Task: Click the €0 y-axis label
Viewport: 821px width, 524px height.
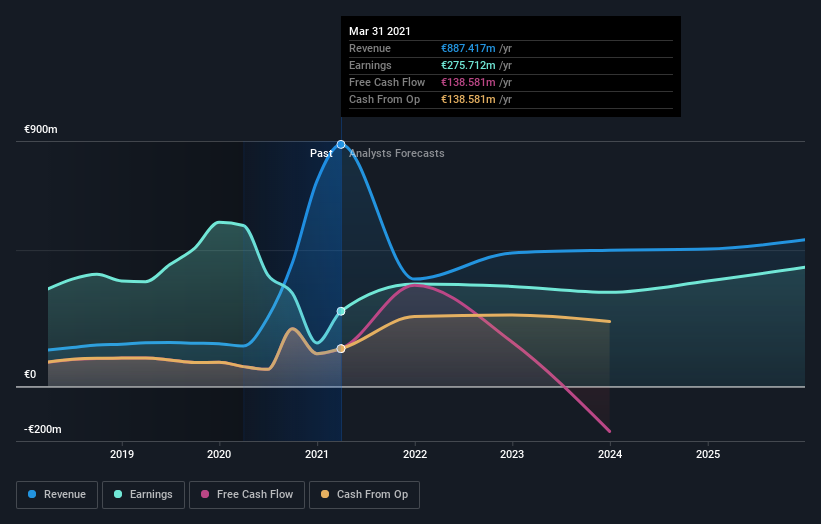Action: [x=30, y=374]
